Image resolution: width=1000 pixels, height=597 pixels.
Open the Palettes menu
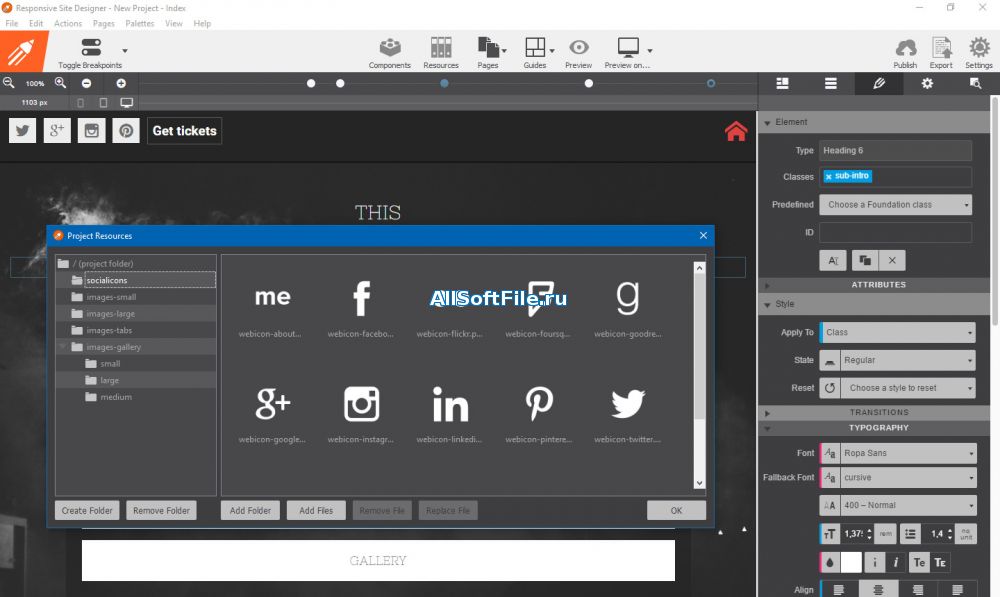coord(140,24)
